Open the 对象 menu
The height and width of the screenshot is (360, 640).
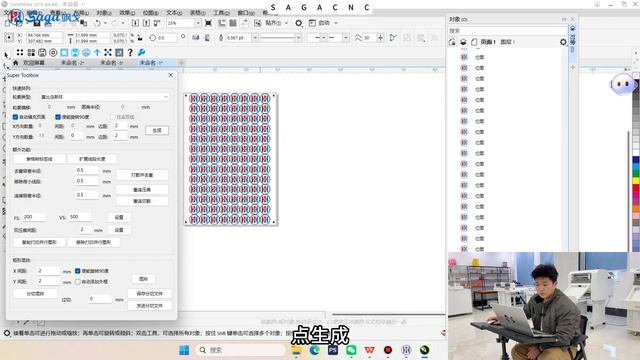tap(104, 13)
